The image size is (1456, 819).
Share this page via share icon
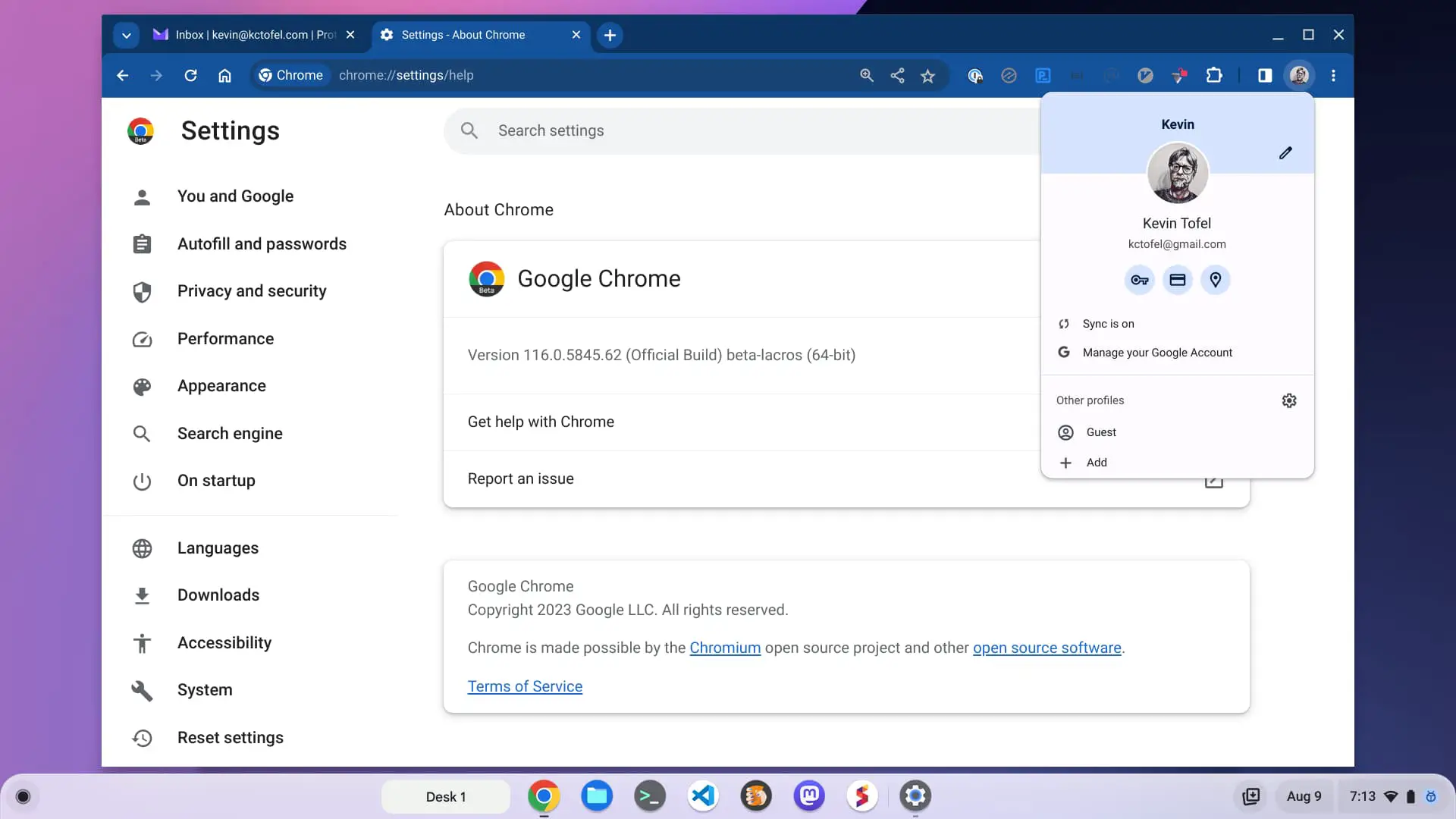pyautogui.click(x=897, y=75)
